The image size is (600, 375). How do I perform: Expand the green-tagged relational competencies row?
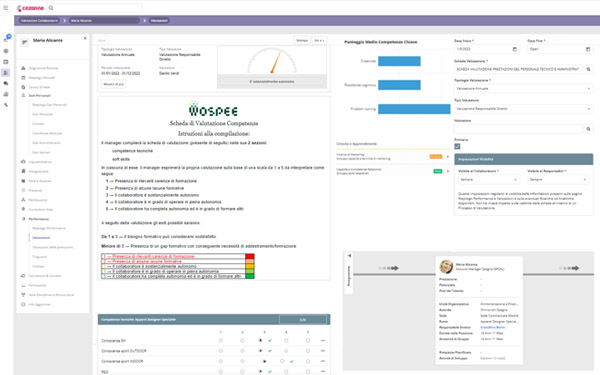[448, 171]
